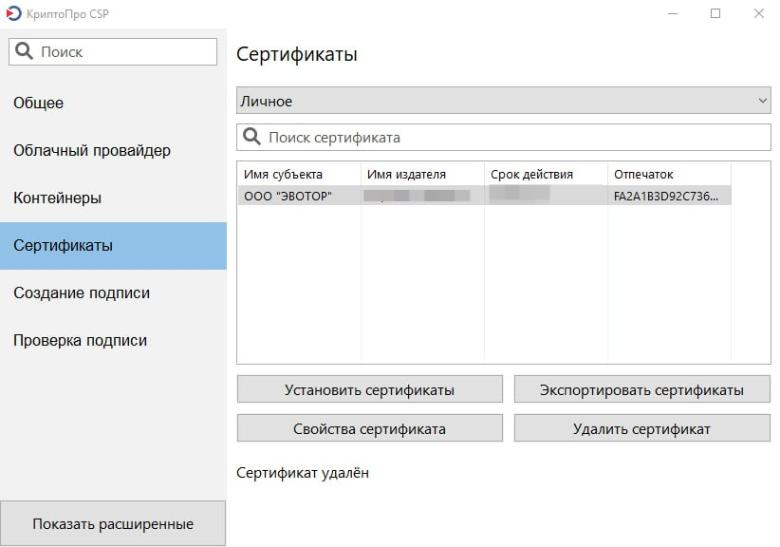Open the Личное certificate store dropdown
Image resolution: width=780 pixels, height=547 pixels.
503,100
